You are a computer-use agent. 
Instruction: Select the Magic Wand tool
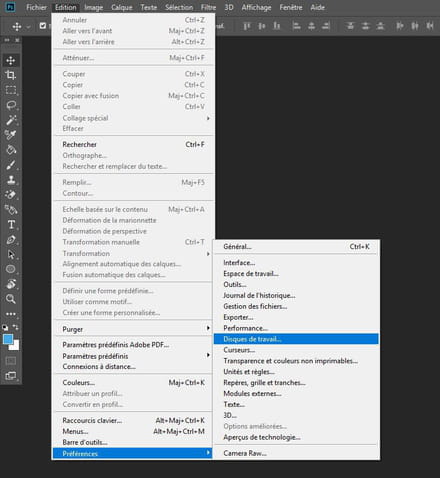click(x=11, y=120)
